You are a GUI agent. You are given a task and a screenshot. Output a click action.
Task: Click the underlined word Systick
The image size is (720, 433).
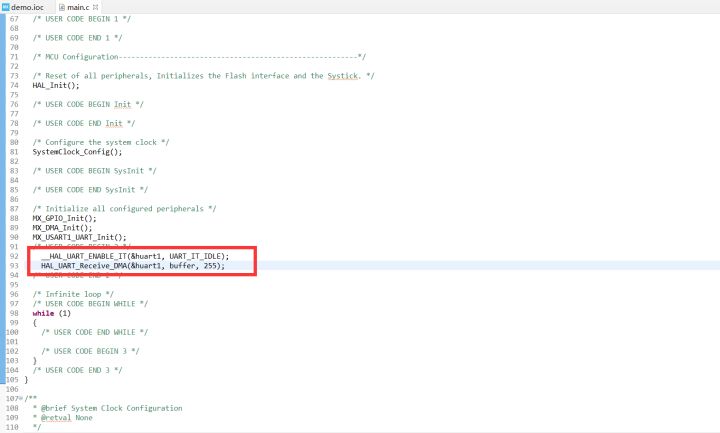[x=342, y=76]
